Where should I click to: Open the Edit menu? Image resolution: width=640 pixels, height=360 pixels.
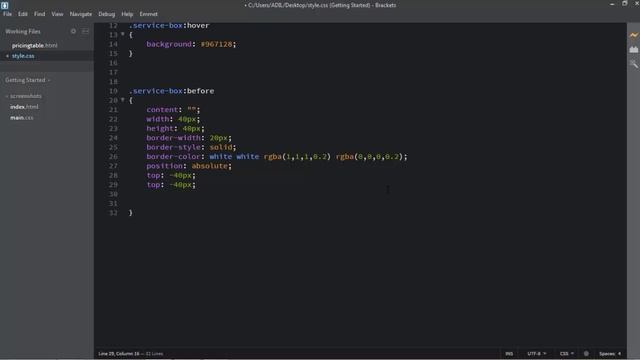tap(22, 14)
